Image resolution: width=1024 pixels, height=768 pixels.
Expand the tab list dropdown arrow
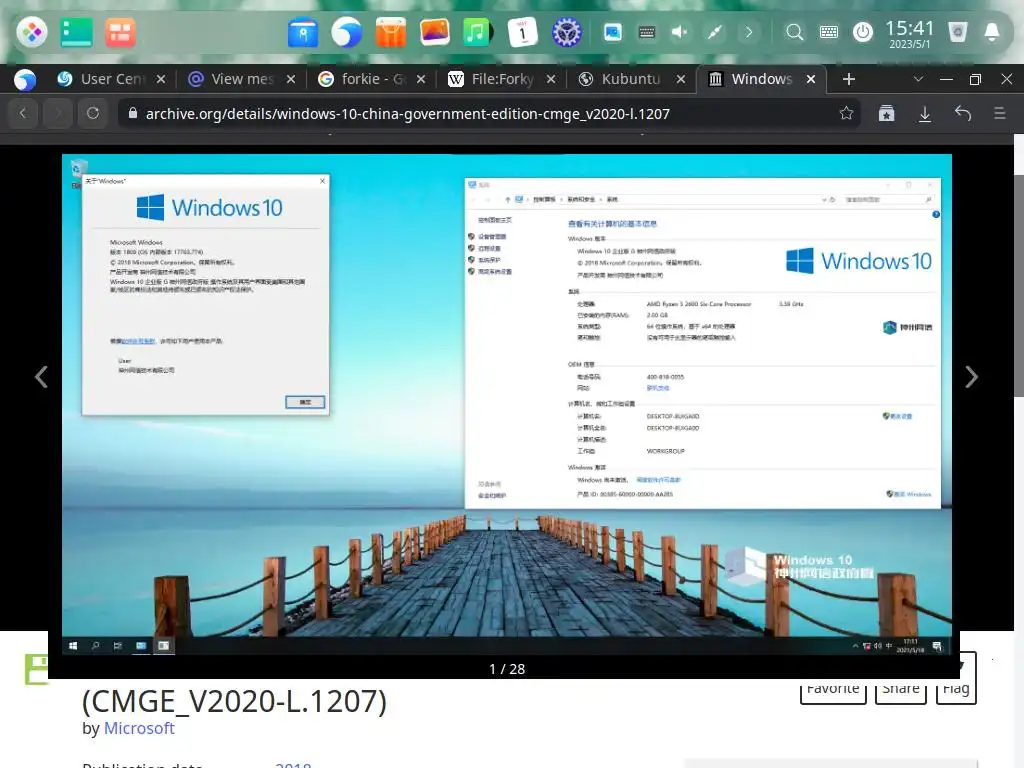pyautogui.click(x=918, y=79)
